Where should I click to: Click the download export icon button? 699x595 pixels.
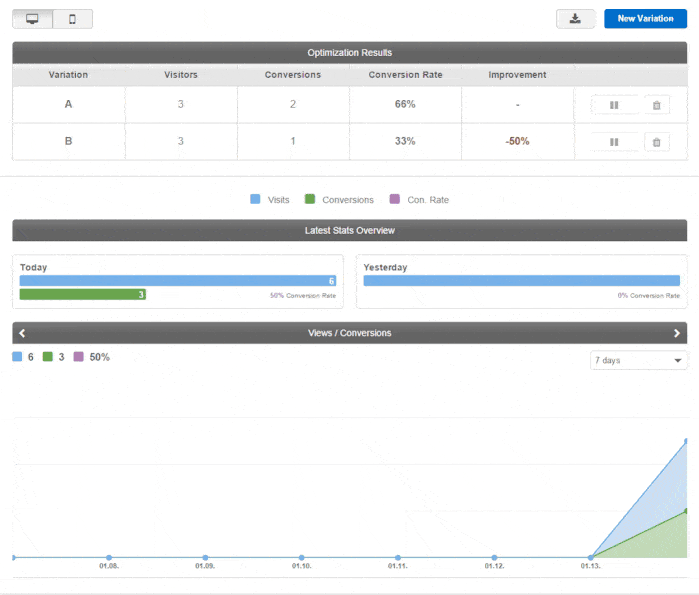coord(575,19)
